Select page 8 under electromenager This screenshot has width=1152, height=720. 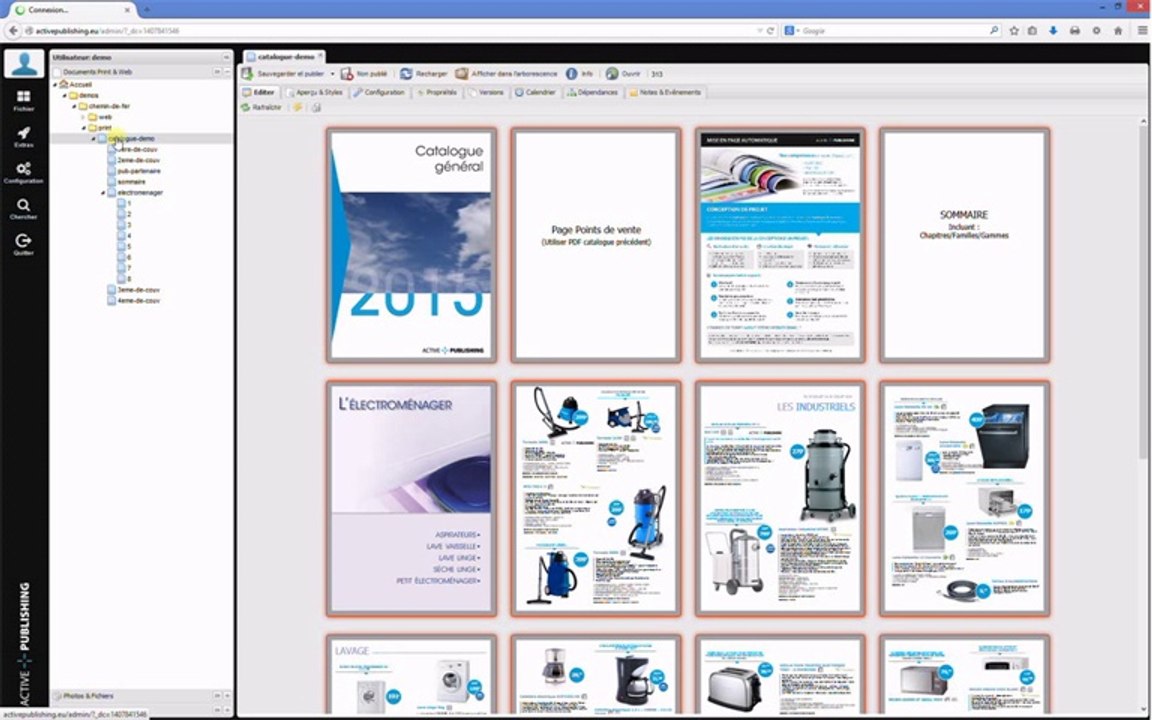pos(124,279)
